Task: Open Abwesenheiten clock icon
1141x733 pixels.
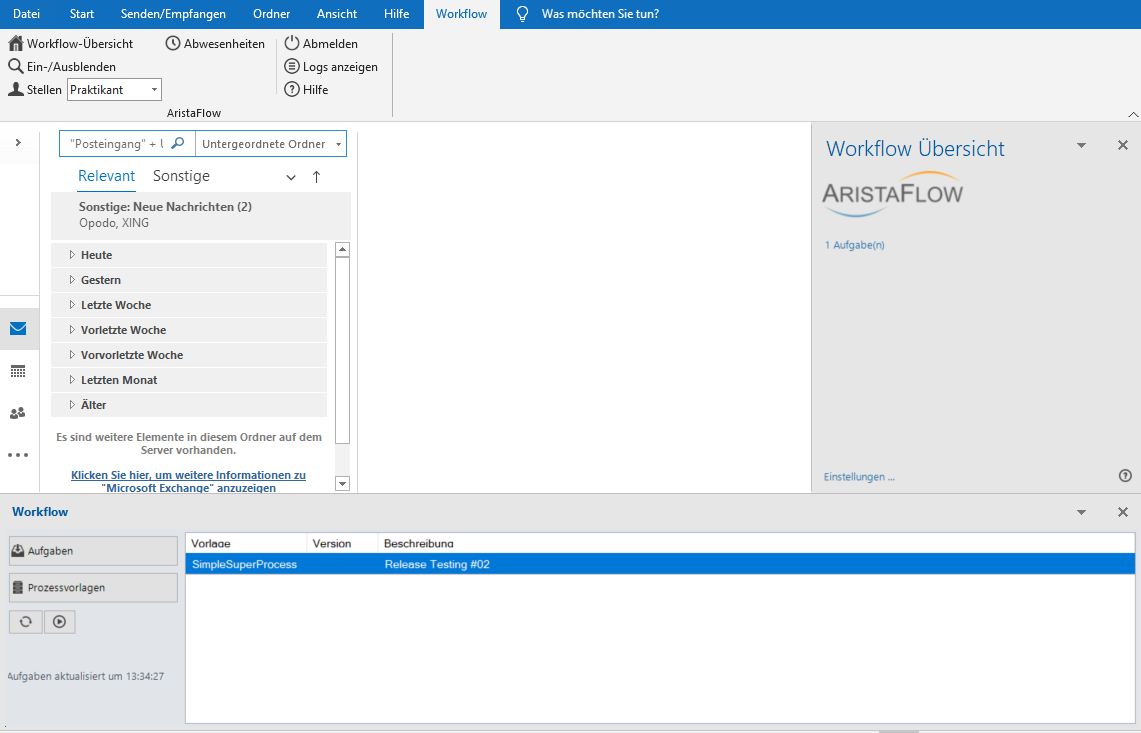Action: 173,44
